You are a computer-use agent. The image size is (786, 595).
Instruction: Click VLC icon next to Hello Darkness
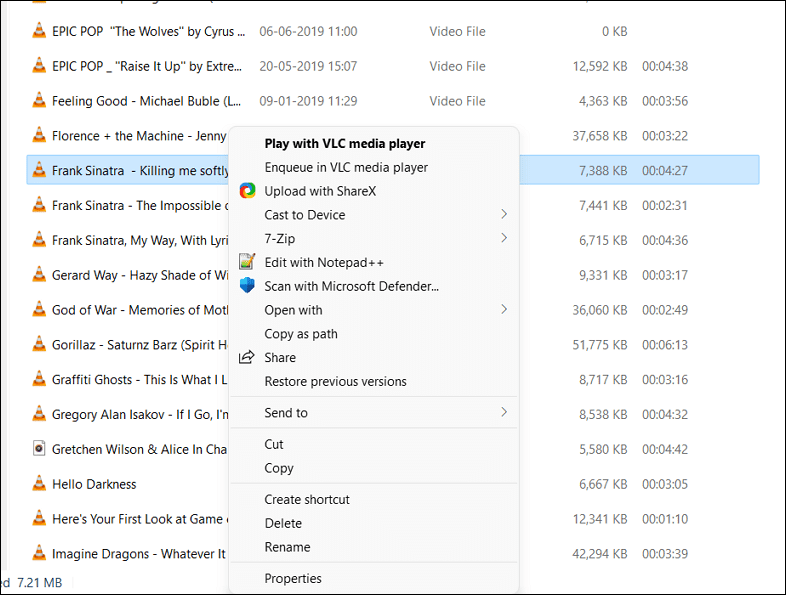point(39,484)
